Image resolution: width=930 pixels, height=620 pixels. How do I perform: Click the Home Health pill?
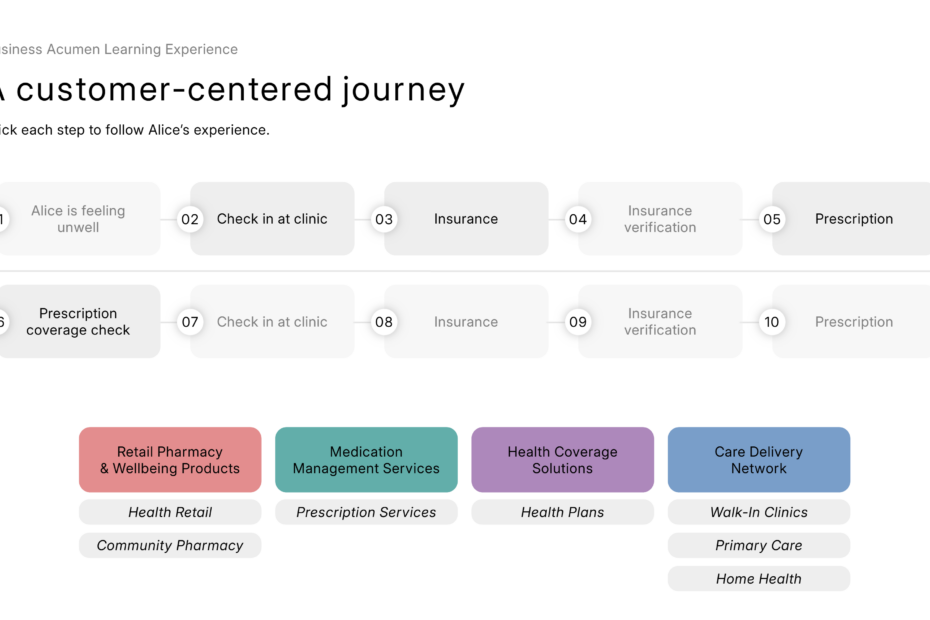coord(759,578)
